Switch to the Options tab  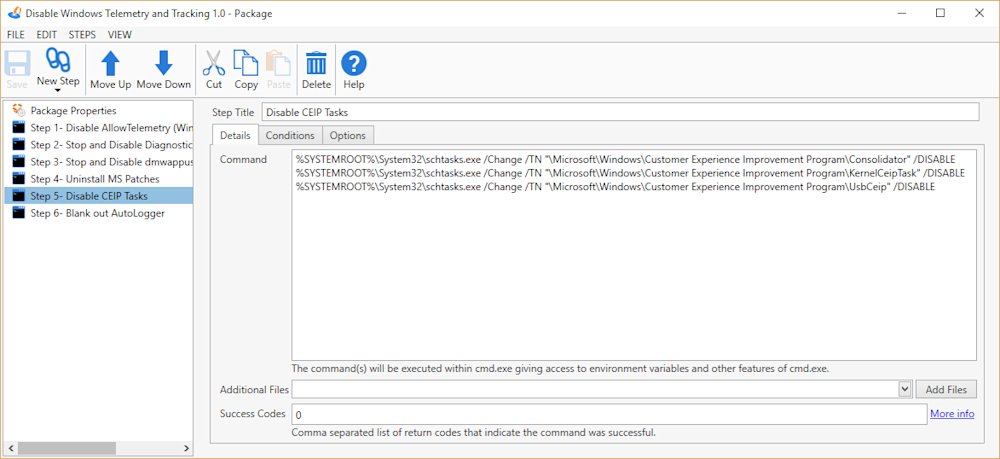tap(348, 135)
